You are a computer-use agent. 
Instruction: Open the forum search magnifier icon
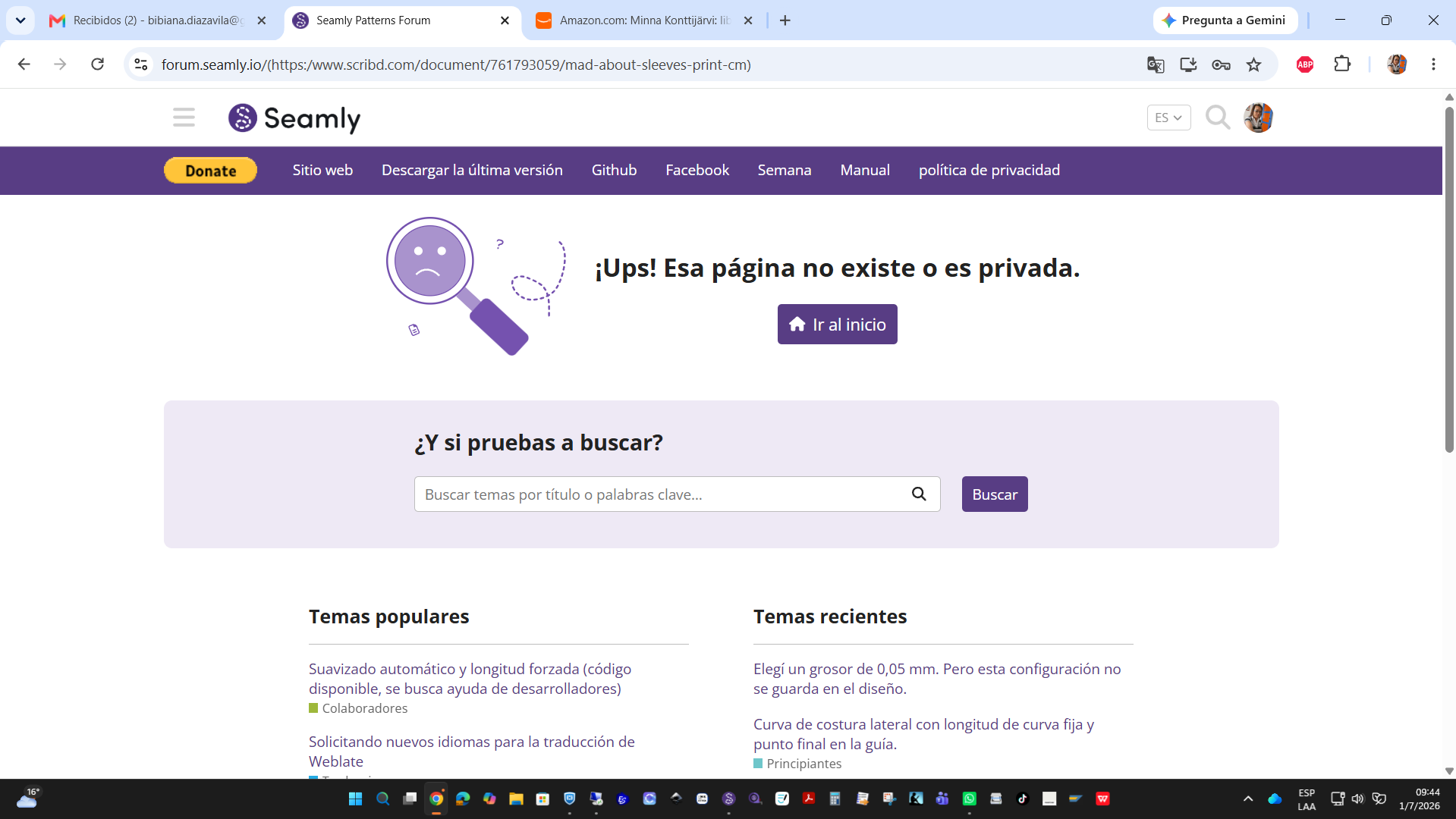[1218, 118]
